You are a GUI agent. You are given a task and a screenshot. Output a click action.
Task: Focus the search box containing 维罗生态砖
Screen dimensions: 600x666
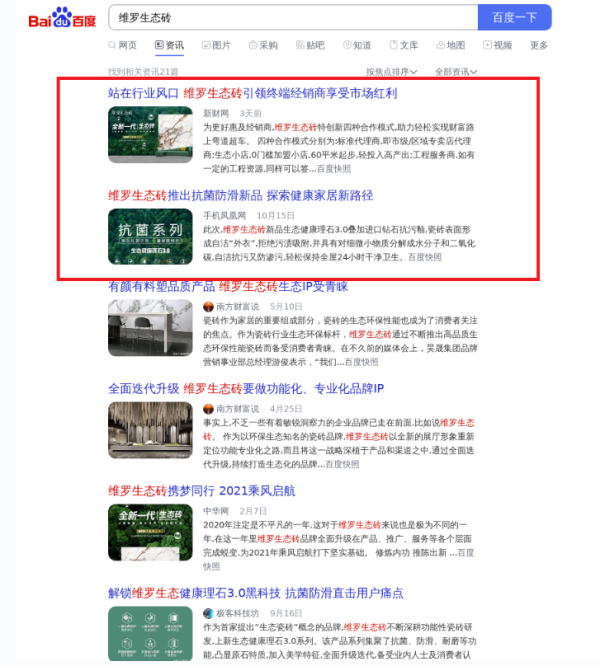[x=290, y=18]
